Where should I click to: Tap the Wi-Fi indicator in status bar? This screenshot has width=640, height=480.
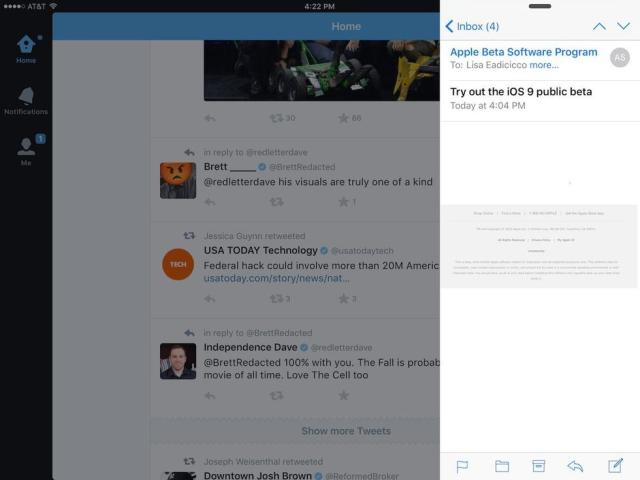(53, 6)
